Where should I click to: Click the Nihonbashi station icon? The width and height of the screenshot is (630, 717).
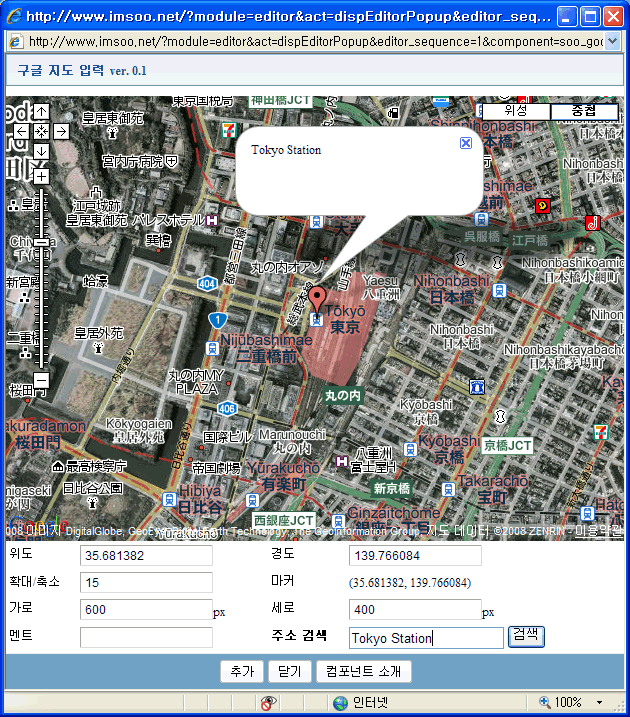tap(499, 290)
